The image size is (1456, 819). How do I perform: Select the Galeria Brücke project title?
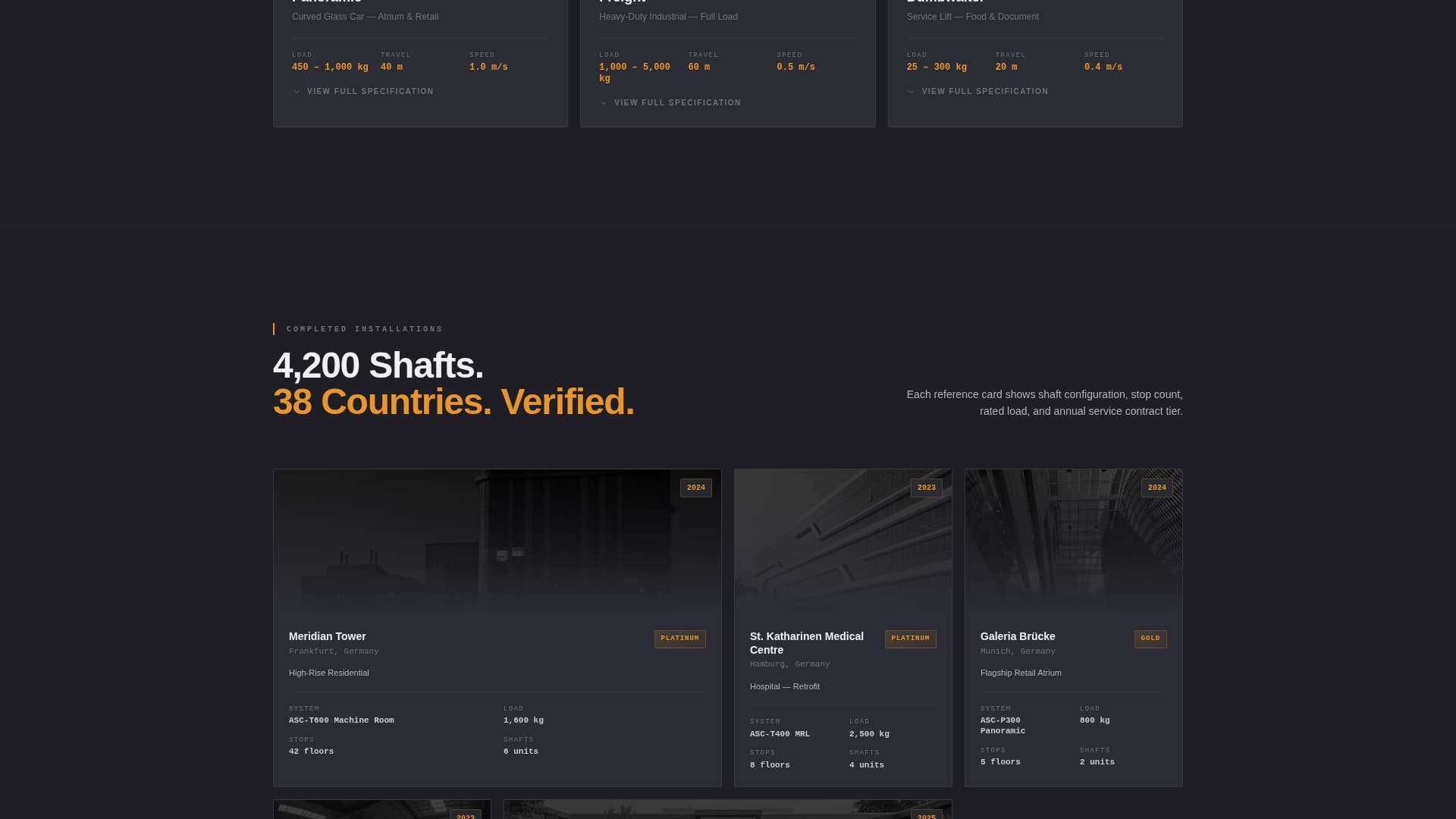click(x=1017, y=636)
